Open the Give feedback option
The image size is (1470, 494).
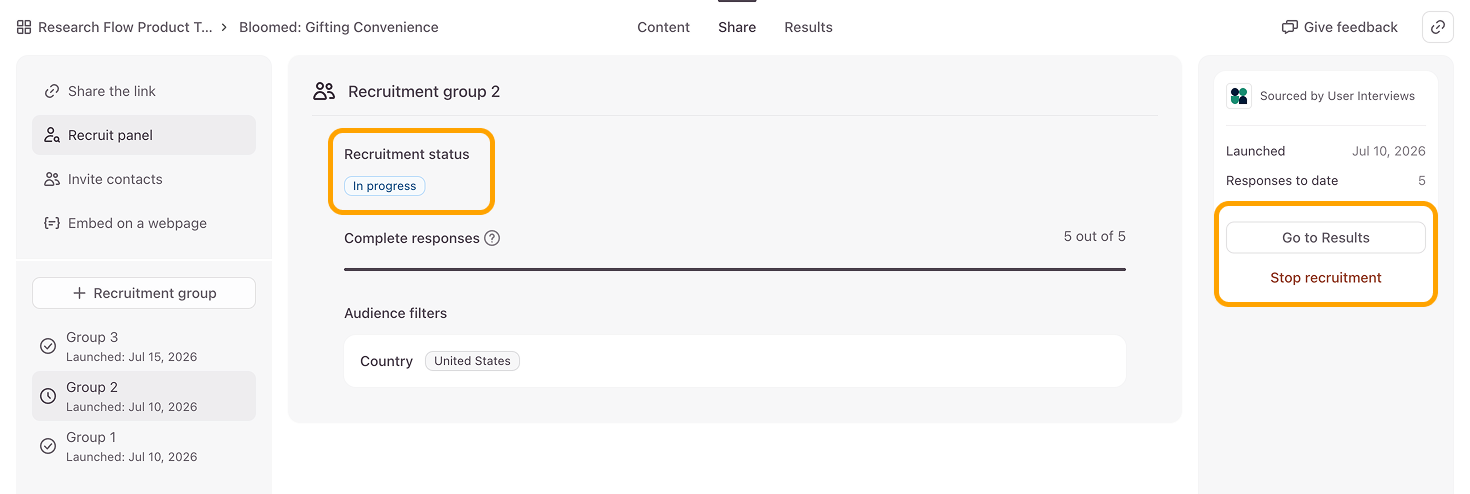pos(1340,27)
